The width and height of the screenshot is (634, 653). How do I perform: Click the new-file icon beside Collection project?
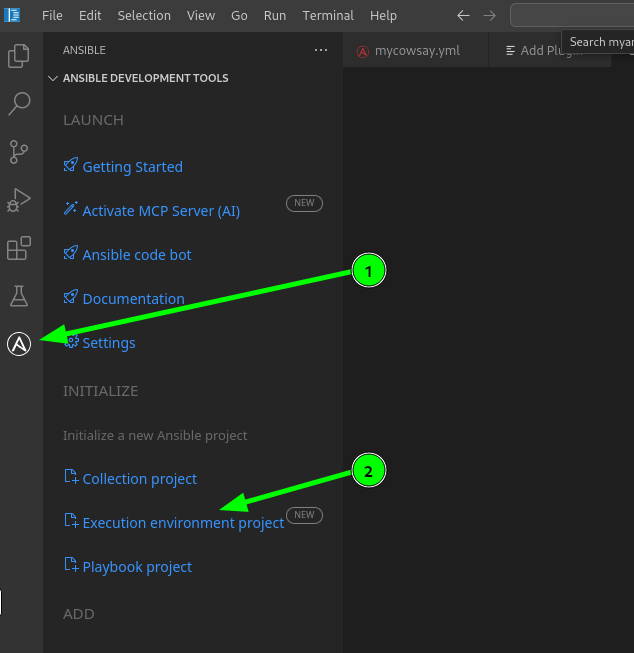coord(71,477)
